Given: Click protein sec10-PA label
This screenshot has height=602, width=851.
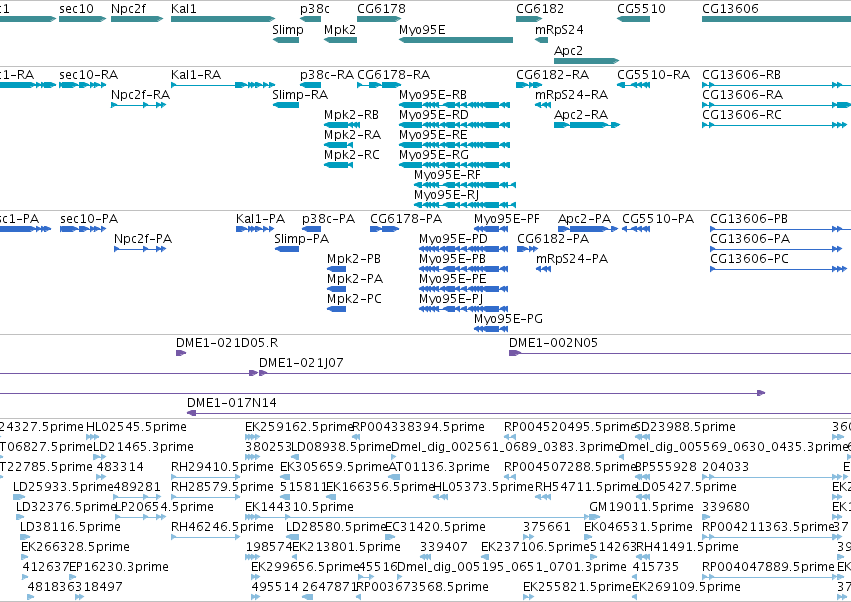Looking at the screenshot, I should click(x=89, y=219).
